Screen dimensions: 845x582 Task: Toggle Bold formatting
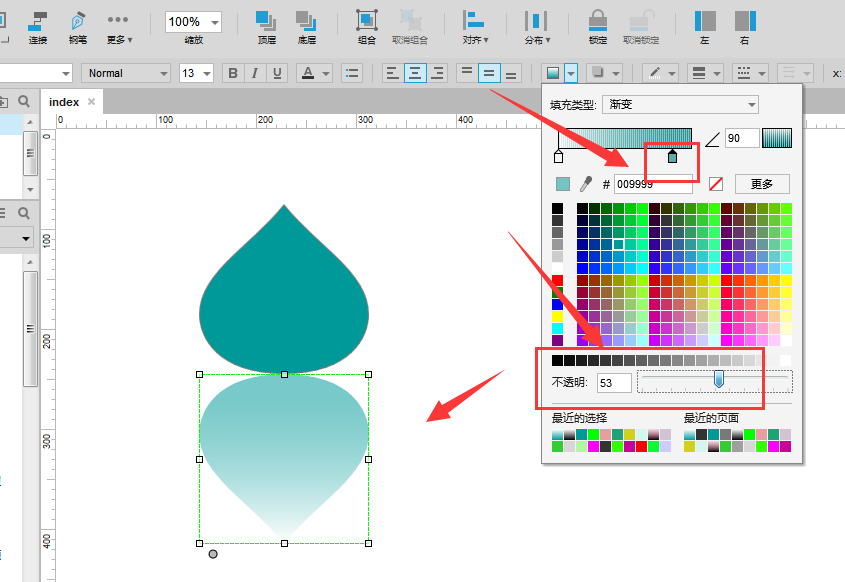233,73
